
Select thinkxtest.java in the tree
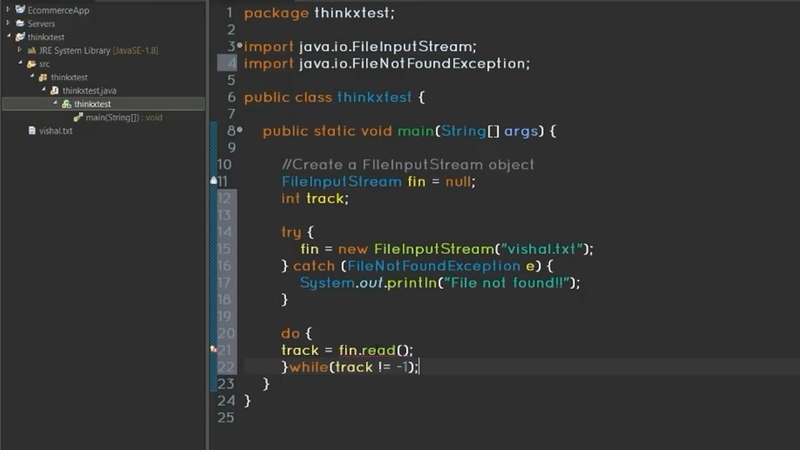click(89, 91)
